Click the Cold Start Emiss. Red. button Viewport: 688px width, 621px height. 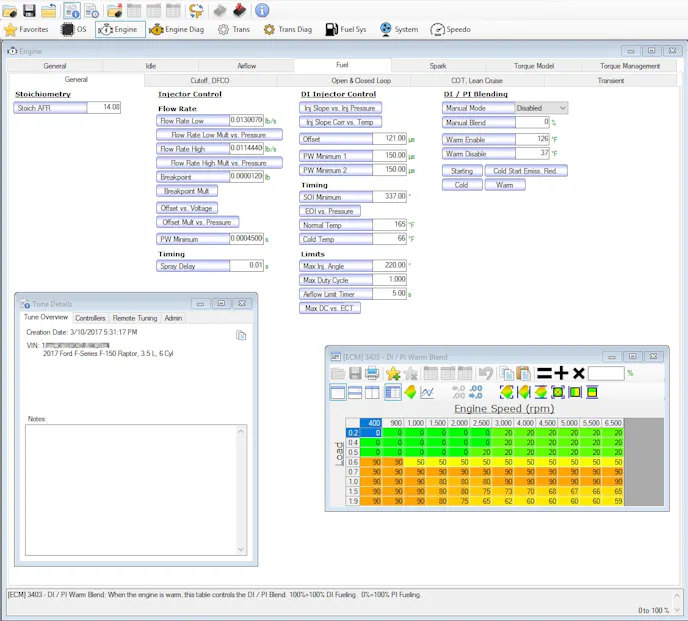click(526, 171)
